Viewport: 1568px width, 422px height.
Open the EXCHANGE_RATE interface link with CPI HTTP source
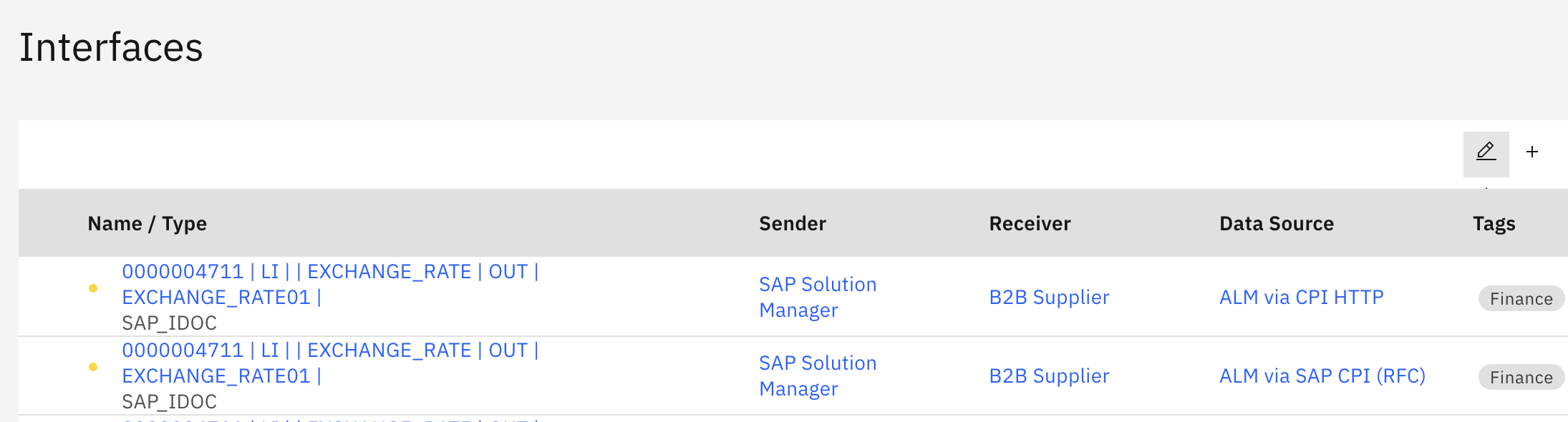[329, 273]
